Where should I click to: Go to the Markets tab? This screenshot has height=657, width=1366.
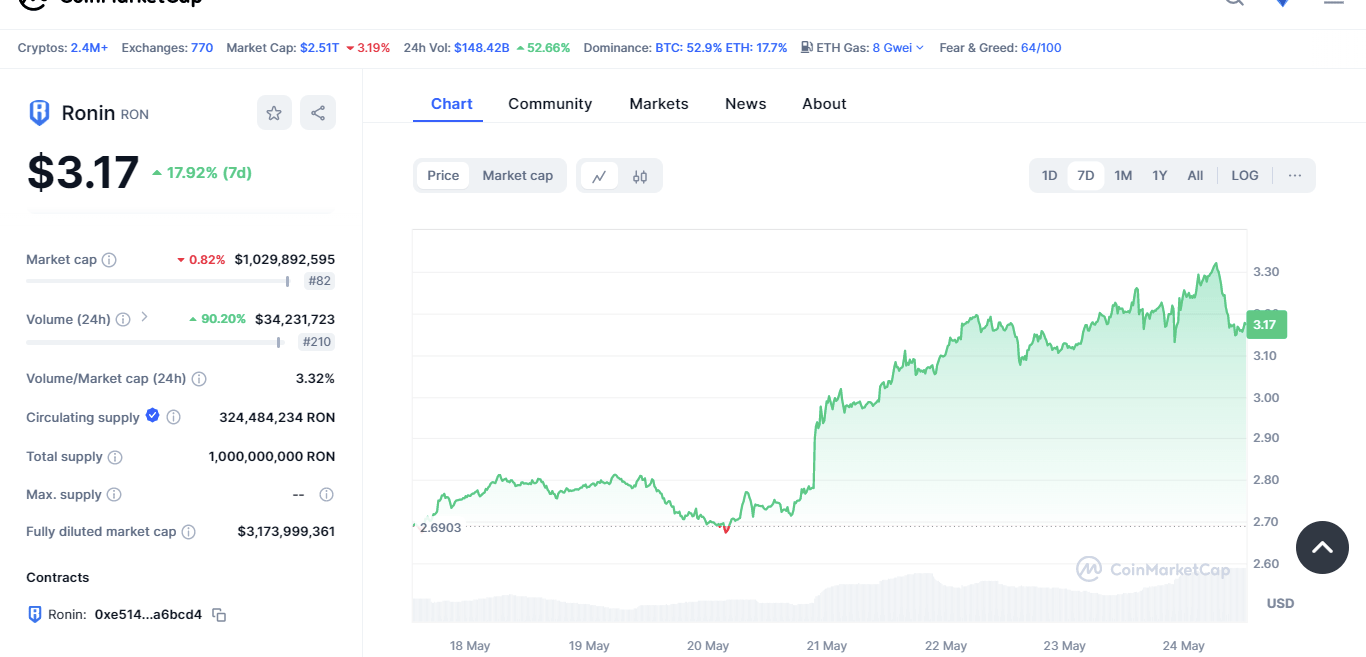tap(659, 104)
